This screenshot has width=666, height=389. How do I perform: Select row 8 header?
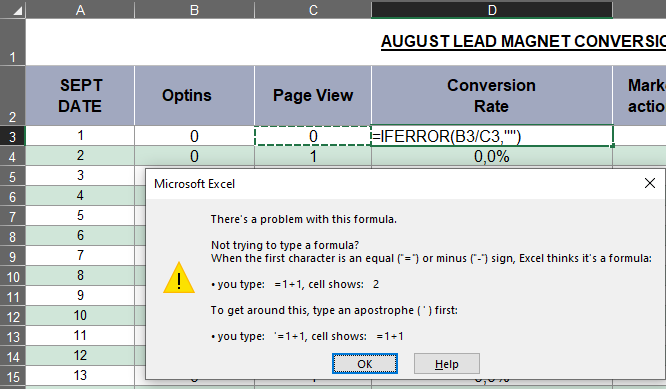click(x=13, y=236)
